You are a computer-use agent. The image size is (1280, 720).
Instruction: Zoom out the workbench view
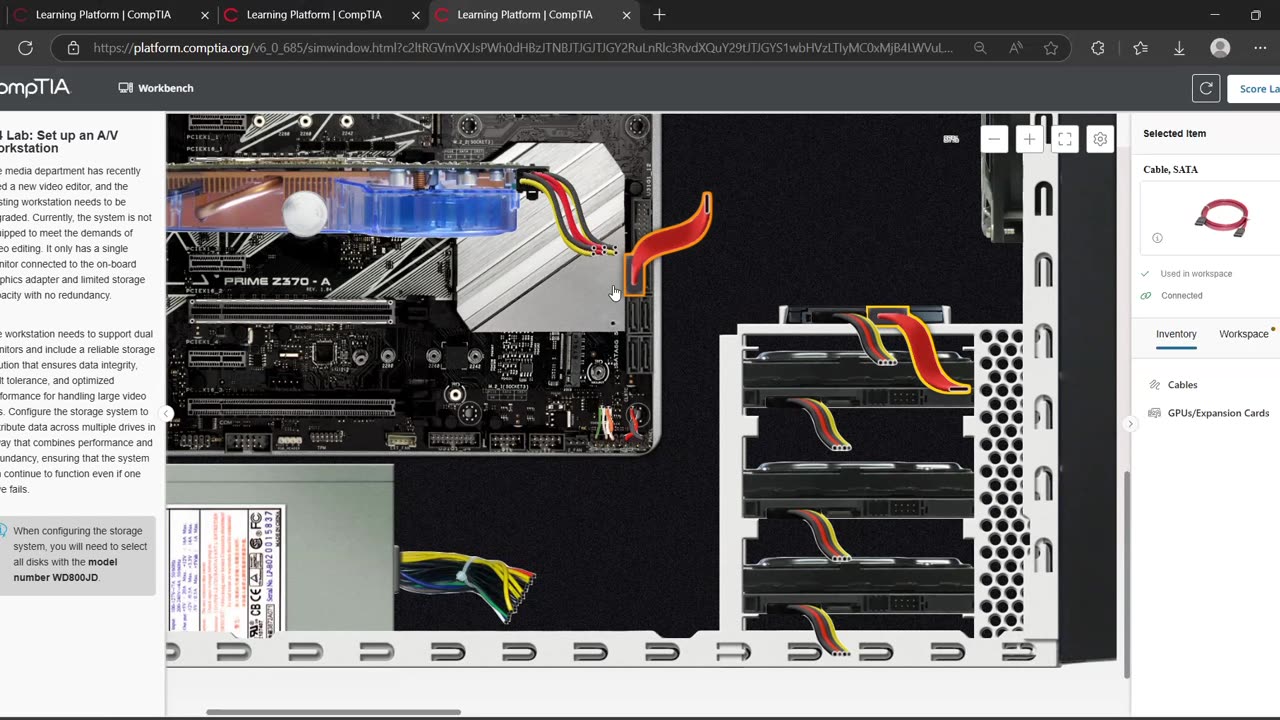(x=993, y=139)
